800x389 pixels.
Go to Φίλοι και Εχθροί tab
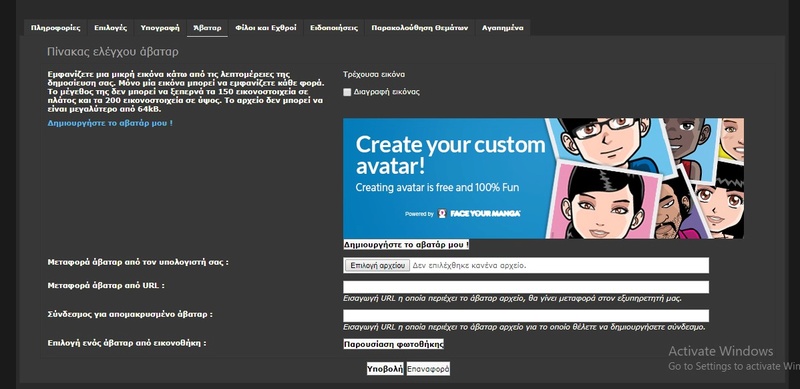(x=266, y=28)
